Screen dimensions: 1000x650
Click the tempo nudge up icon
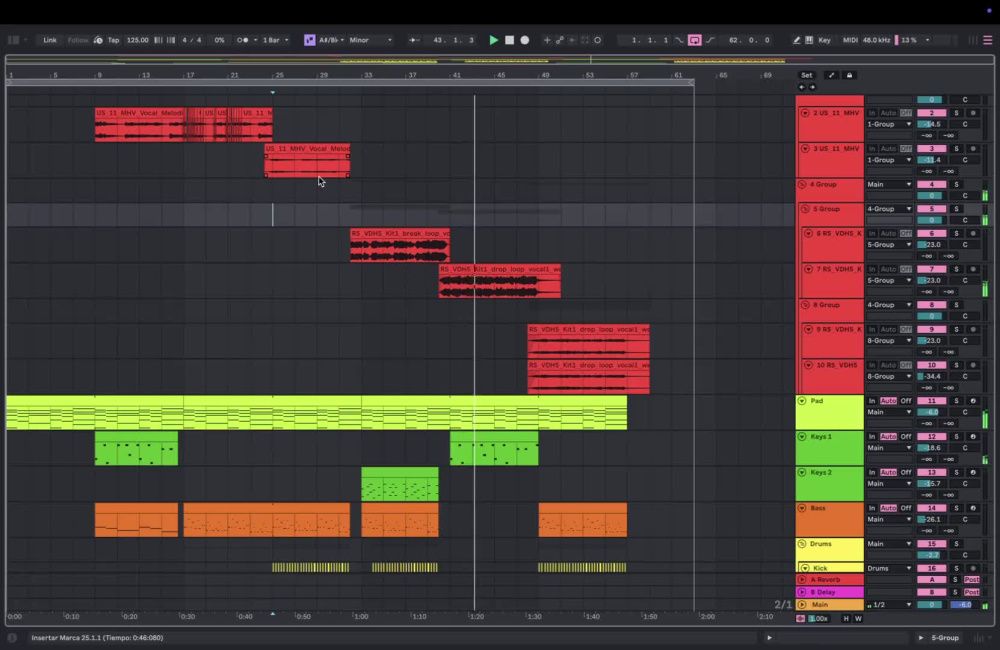171,40
